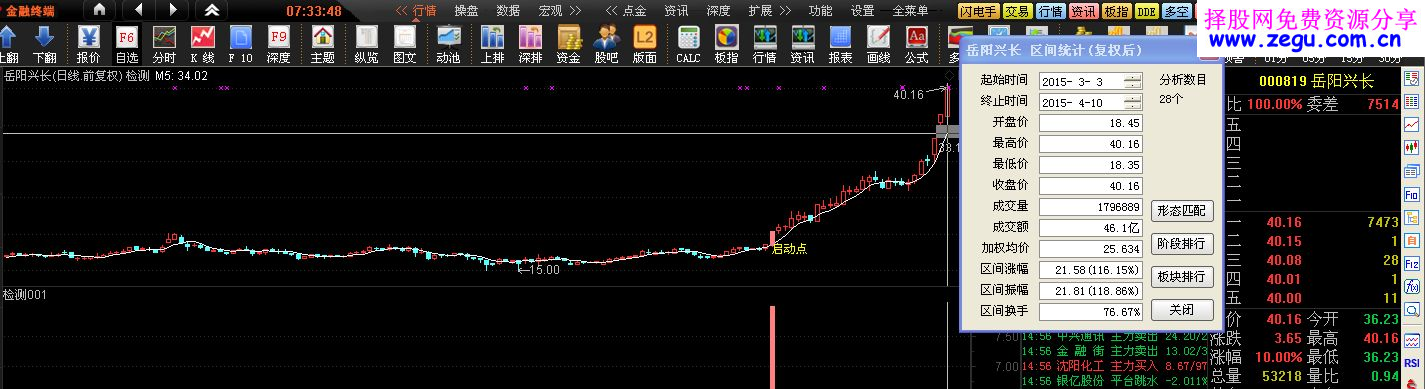The height and width of the screenshot is (389, 1425).
Task: Go to the home screen via house icon
Action: 98,10
